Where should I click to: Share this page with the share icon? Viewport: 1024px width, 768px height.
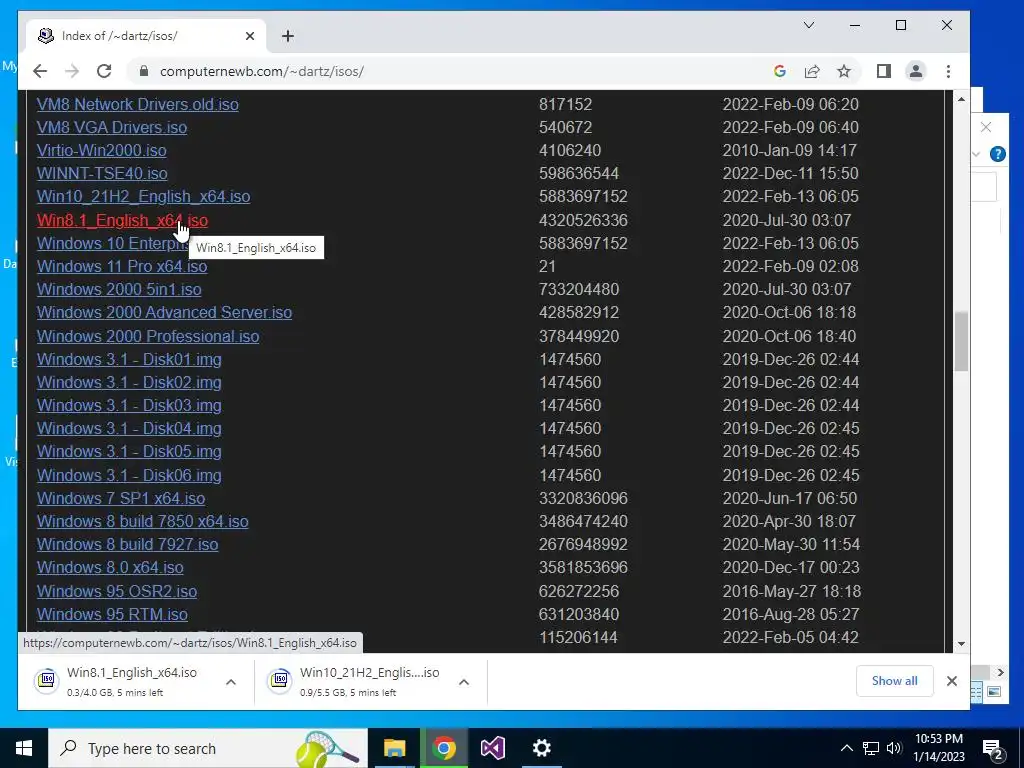click(812, 71)
